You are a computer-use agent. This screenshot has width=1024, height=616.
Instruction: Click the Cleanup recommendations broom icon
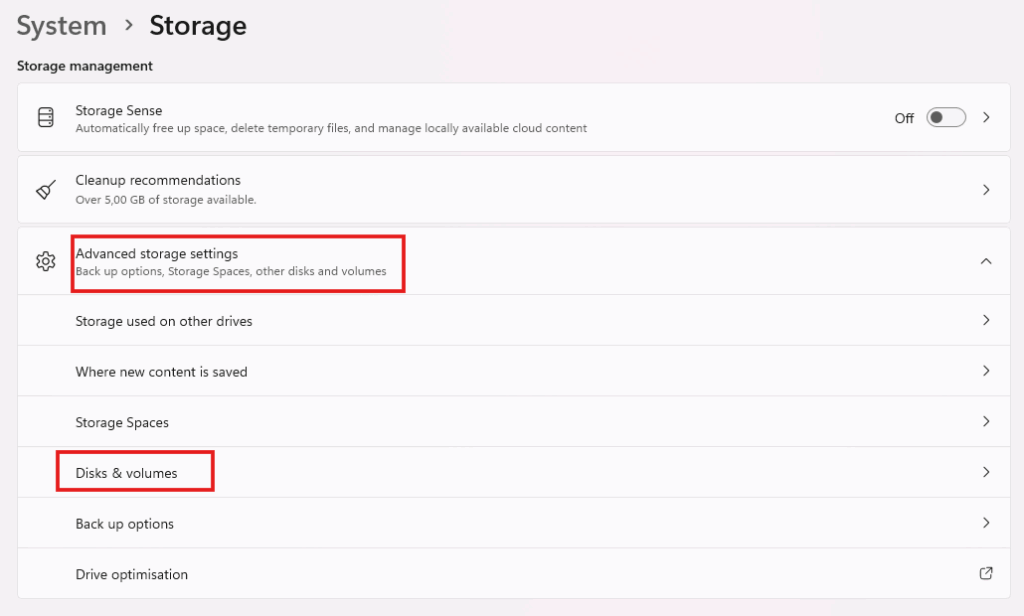pyautogui.click(x=46, y=189)
